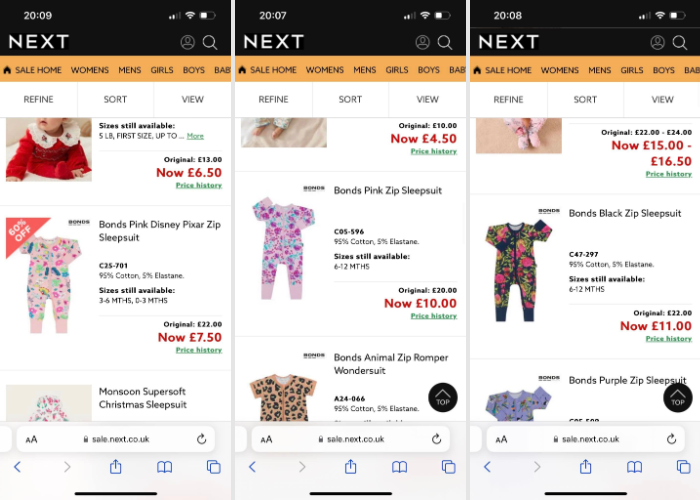Screen dimensions: 700x500
Task: Expand sizes with More link
Action: tap(195, 136)
